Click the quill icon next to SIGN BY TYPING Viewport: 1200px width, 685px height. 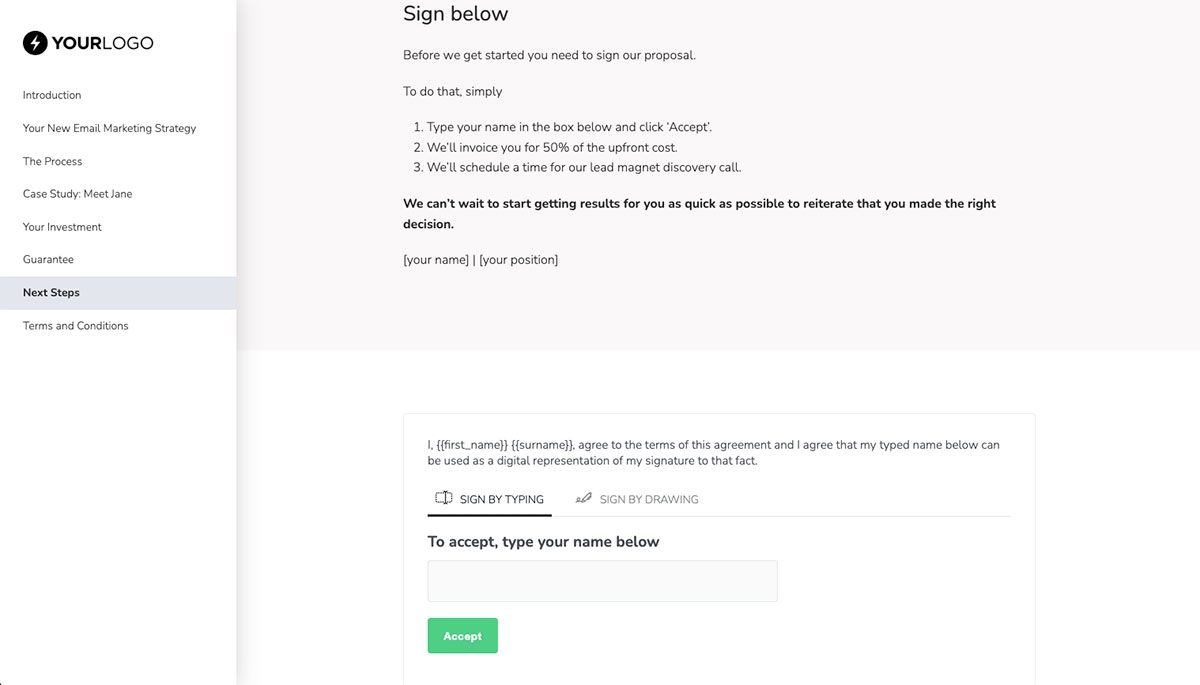pyautogui.click(x=442, y=498)
